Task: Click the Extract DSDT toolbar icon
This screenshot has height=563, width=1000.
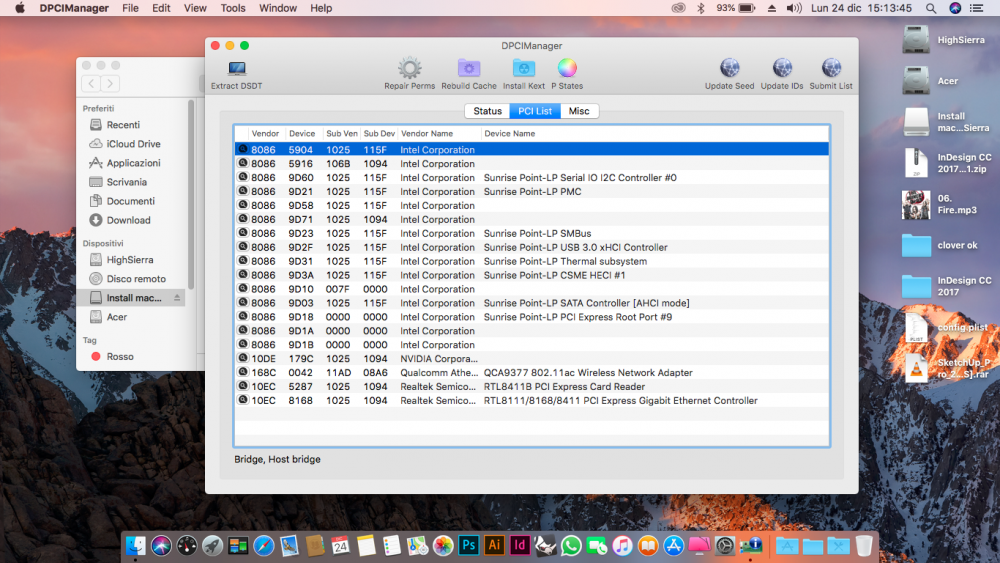Action: click(x=237, y=68)
